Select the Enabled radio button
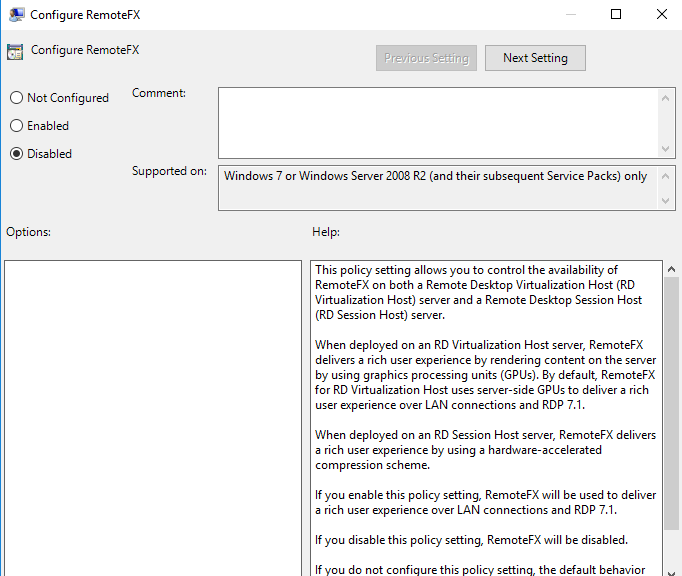 [x=17, y=126]
